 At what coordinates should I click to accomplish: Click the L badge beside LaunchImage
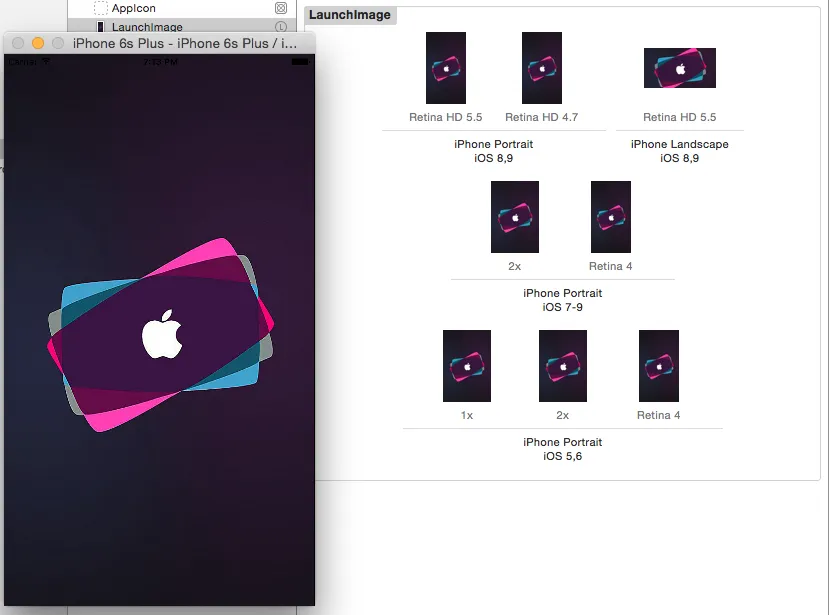point(281,26)
